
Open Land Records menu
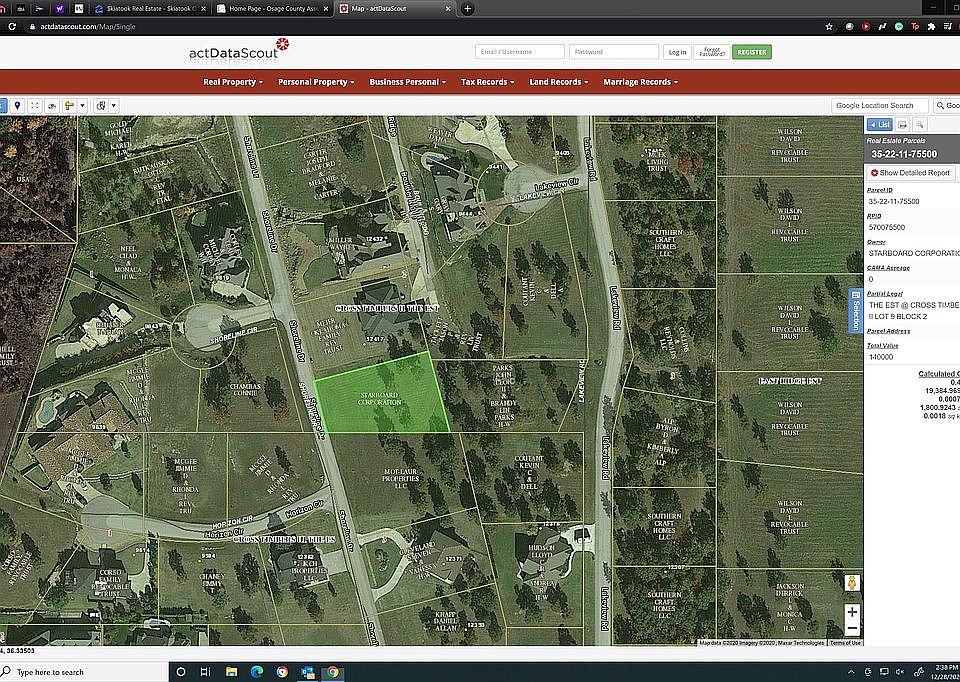coord(558,81)
